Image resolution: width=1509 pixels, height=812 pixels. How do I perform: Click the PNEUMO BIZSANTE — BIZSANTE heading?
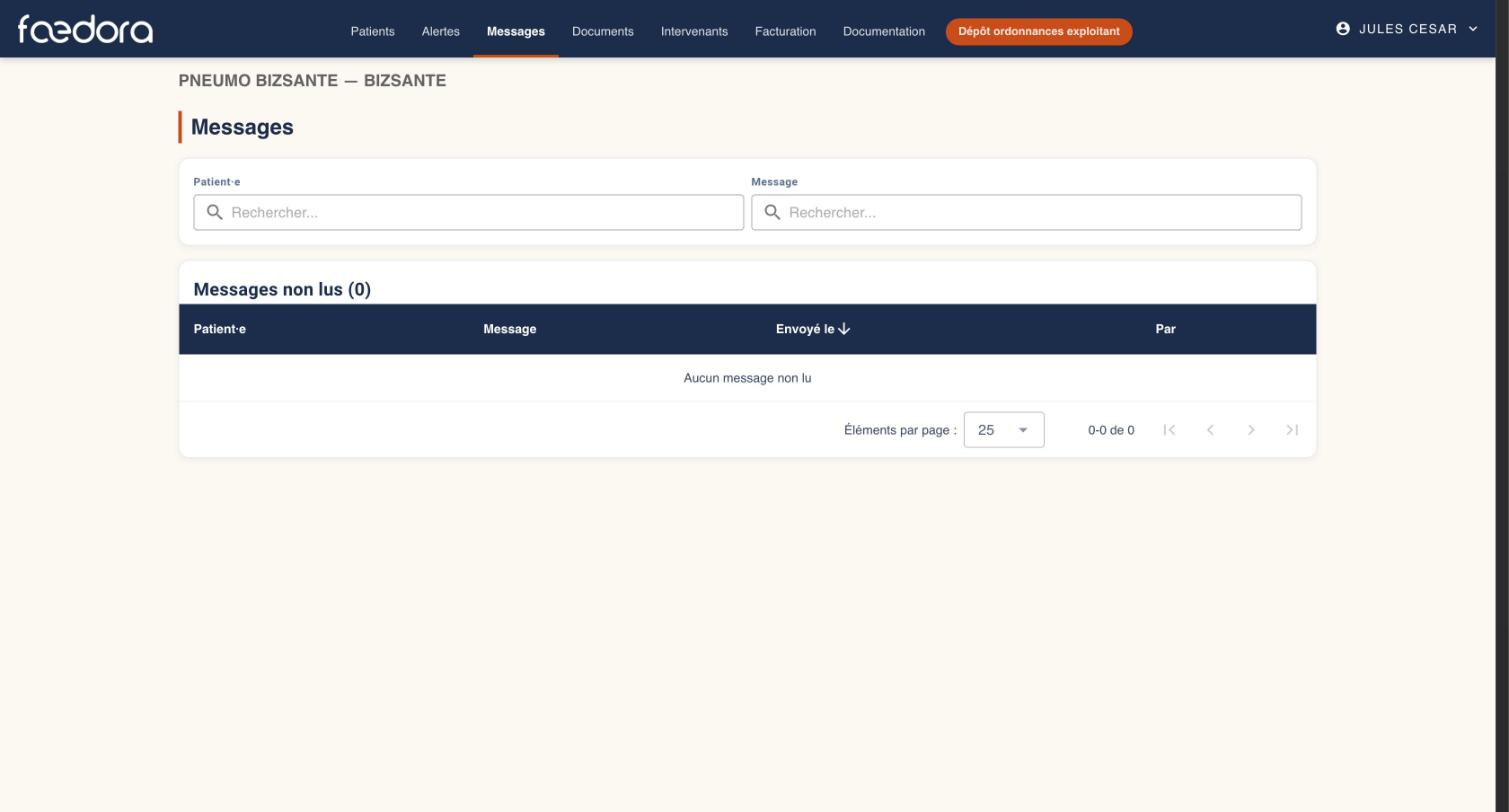coord(312,80)
